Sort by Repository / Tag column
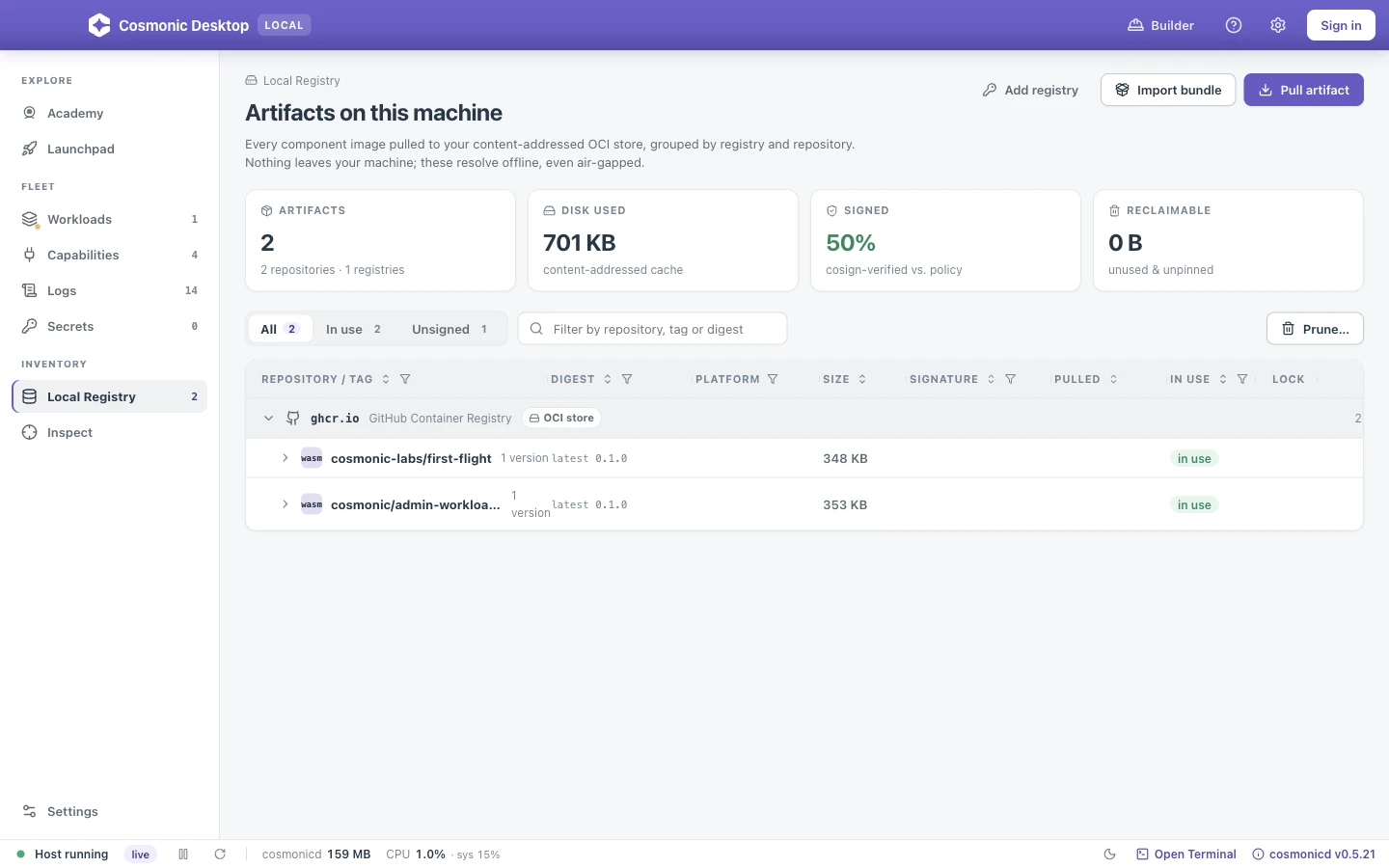Viewport: 1389px width, 868px height. (386, 379)
